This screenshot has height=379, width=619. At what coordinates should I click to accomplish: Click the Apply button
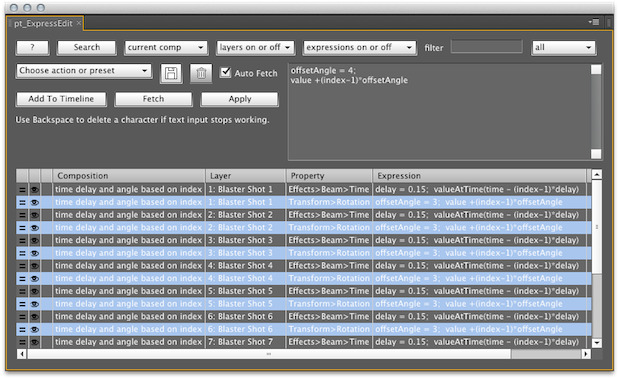240,99
